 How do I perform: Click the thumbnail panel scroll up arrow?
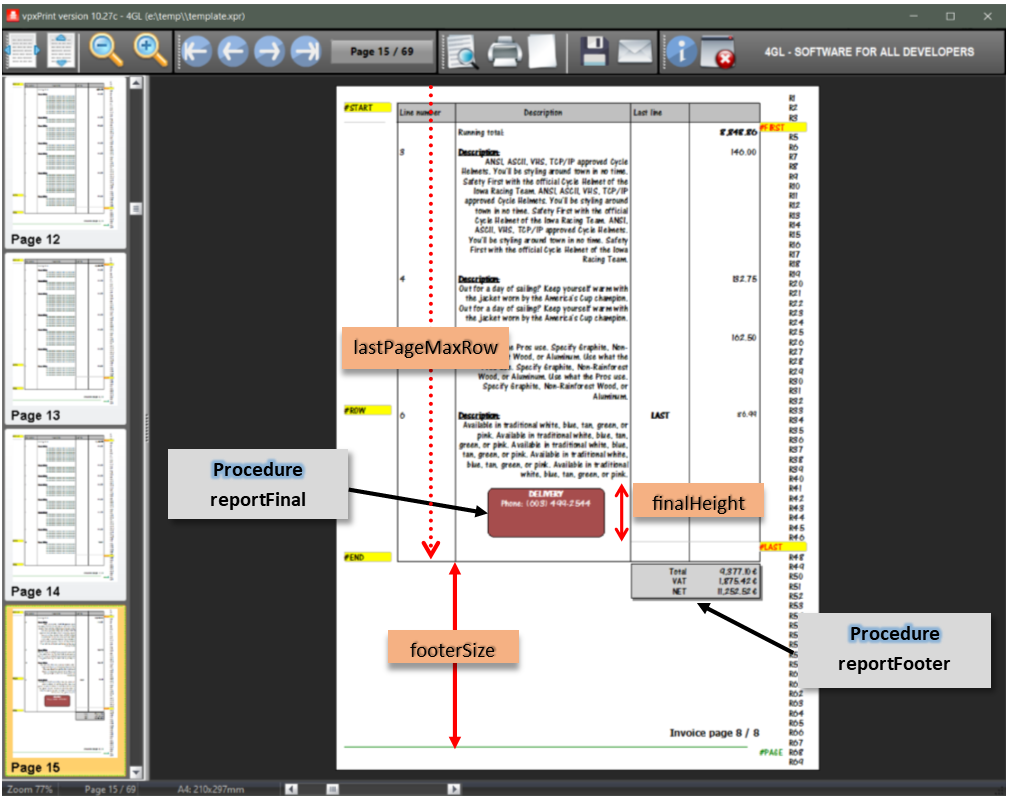tap(135, 83)
